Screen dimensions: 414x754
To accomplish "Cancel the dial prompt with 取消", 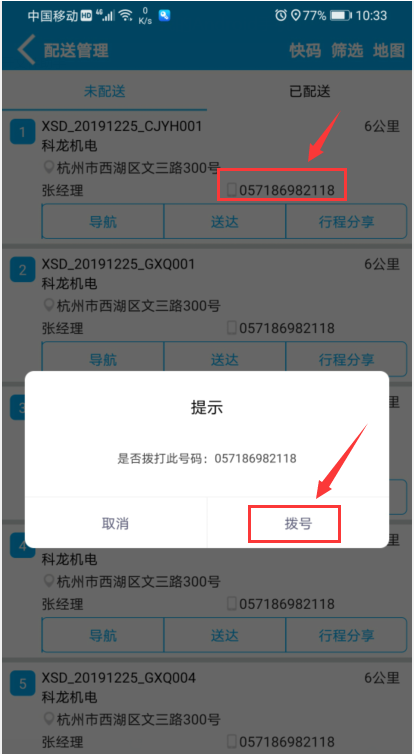I will click(115, 524).
